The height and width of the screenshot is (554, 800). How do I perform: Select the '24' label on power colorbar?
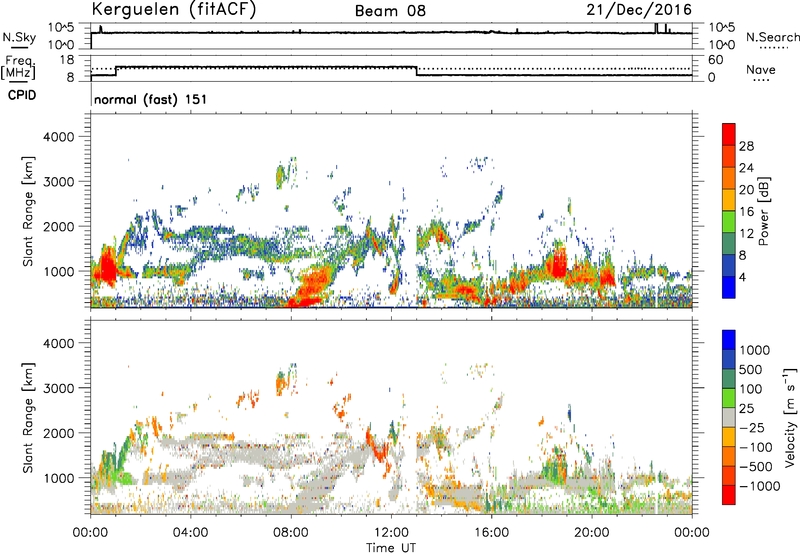point(746,168)
